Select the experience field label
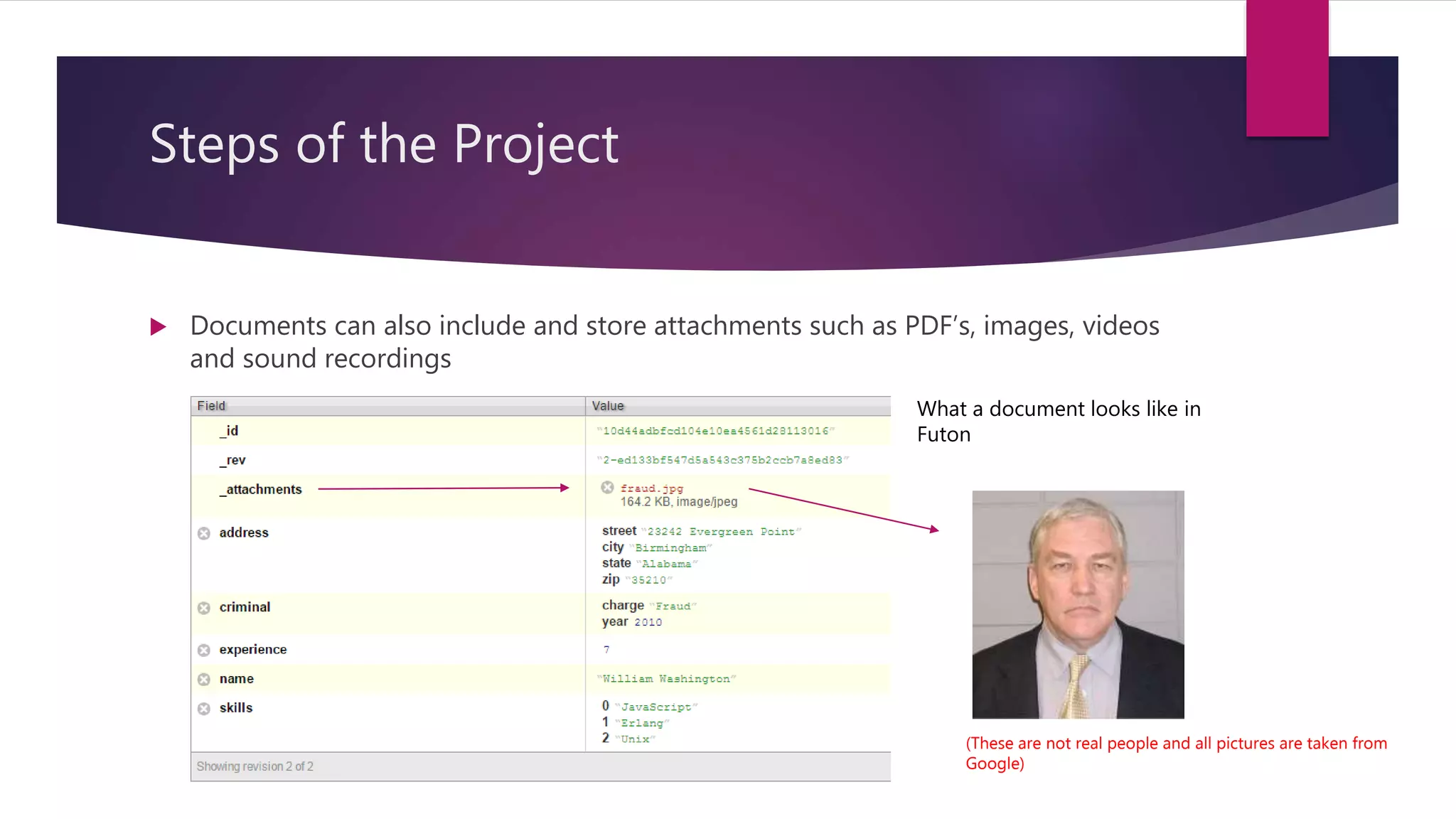Screen dimensions: 1456x819 (x=253, y=650)
